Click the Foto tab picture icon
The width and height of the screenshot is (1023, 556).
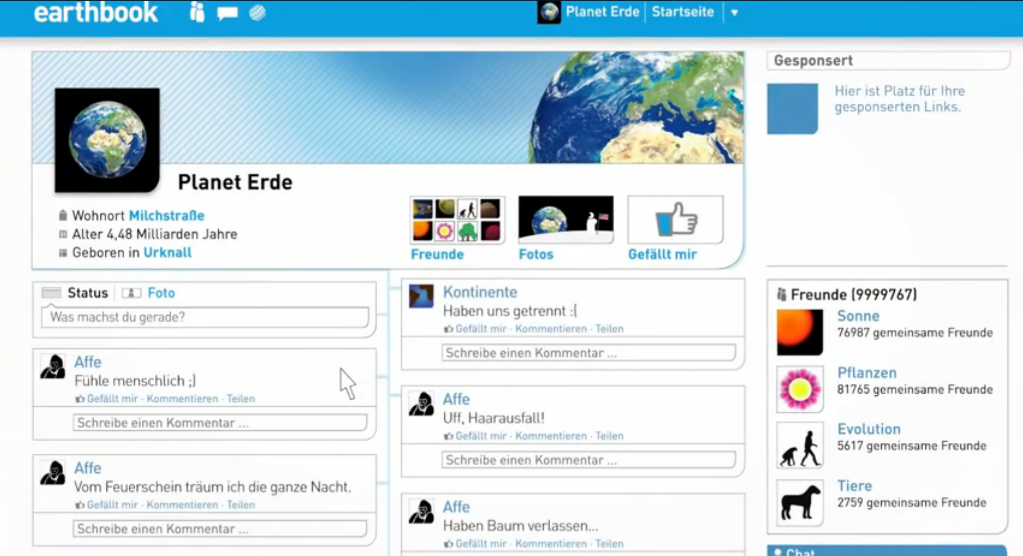coord(131,293)
